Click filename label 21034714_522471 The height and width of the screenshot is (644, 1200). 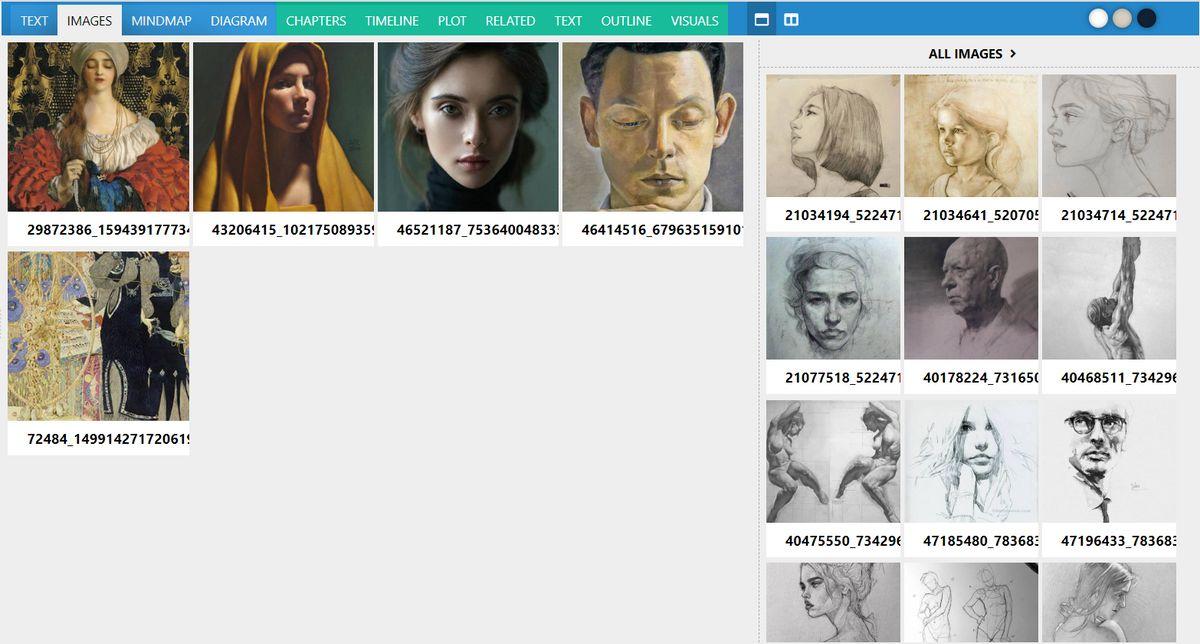(x=1118, y=214)
